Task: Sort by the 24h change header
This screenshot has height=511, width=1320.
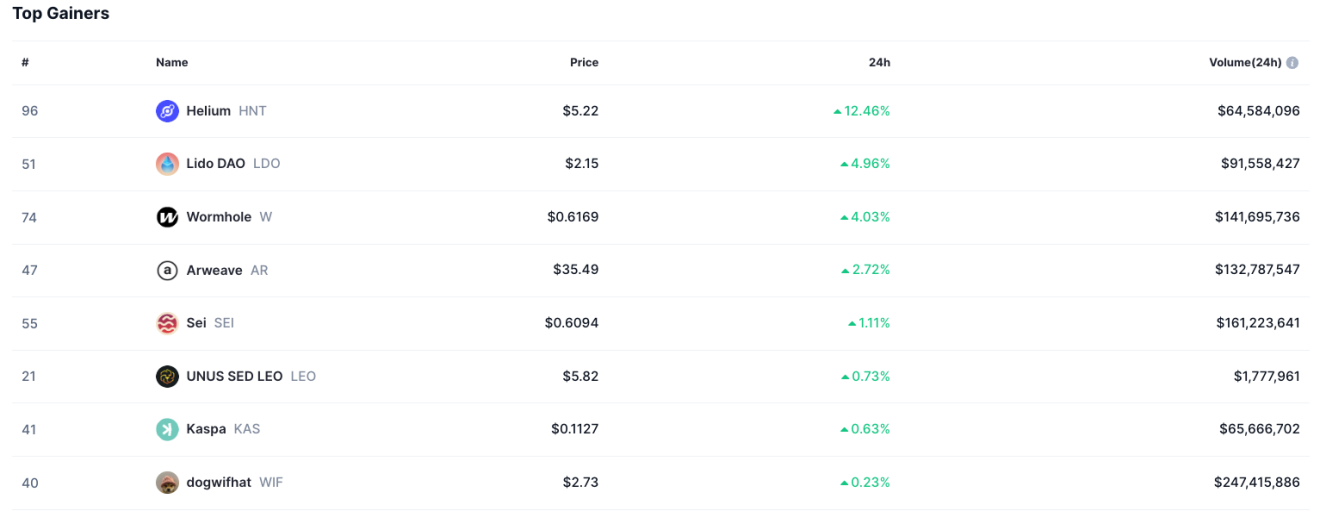Action: coord(879,63)
